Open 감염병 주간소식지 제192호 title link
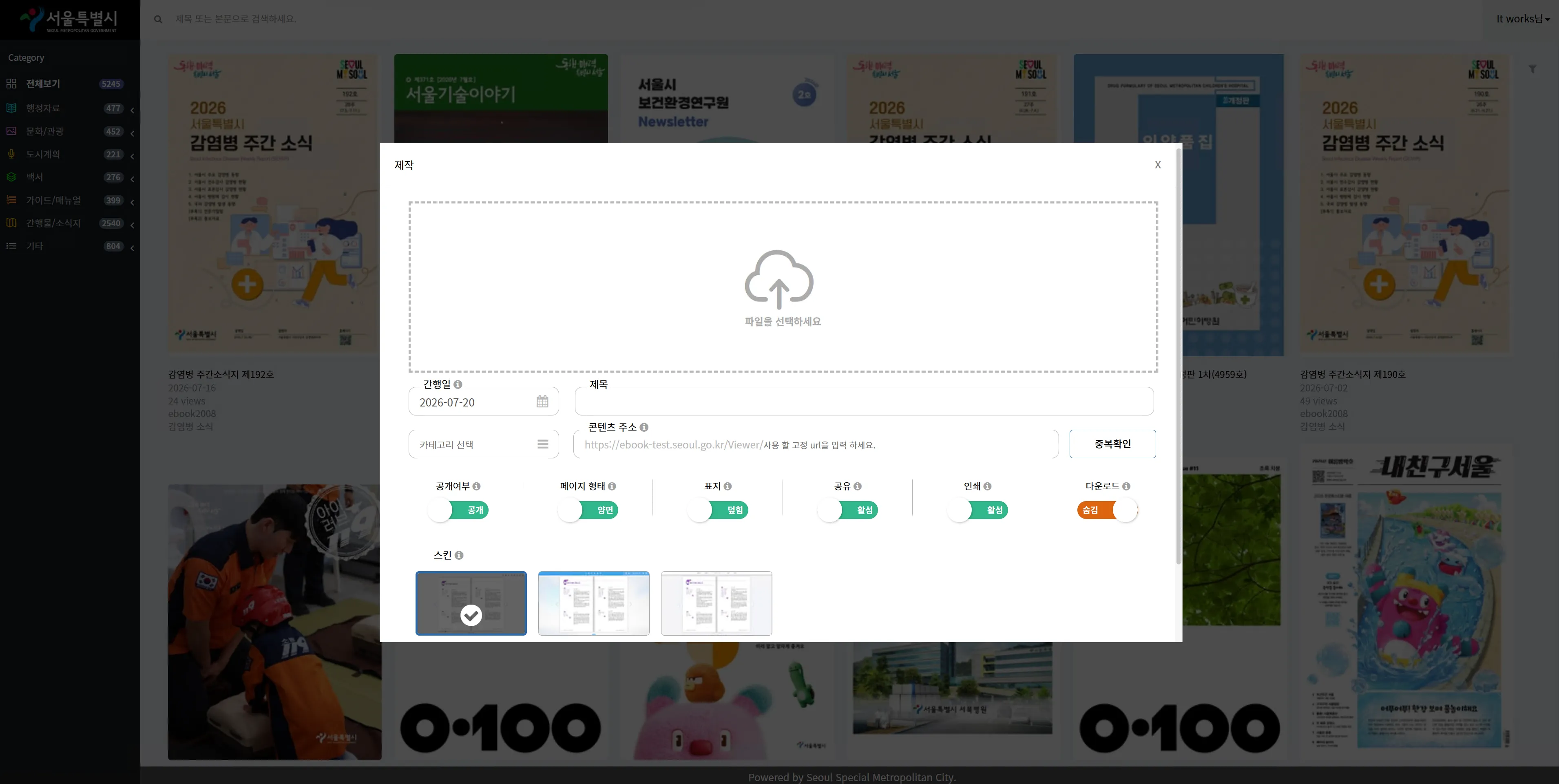1559x784 pixels. [x=221, y=374]
